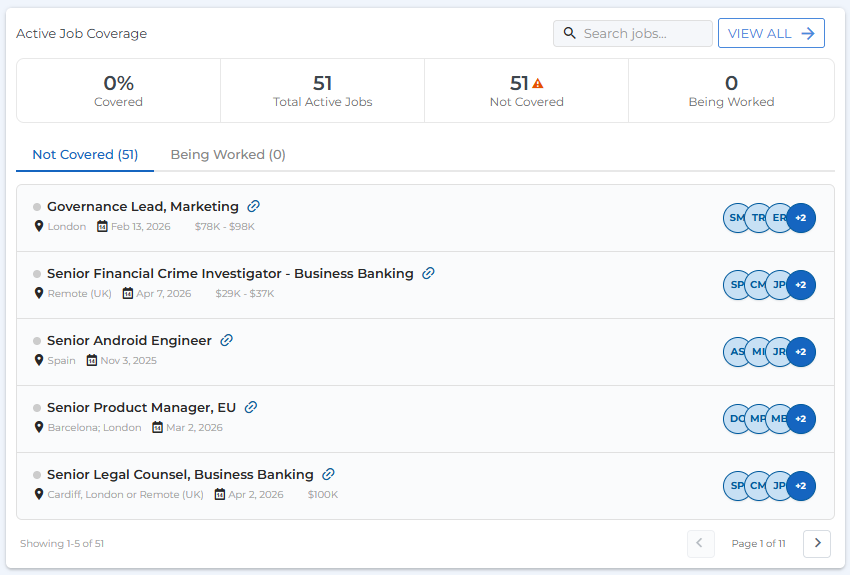Click the Mar 2, 2026 date text
Screen dimensions: 850x575
point(194,428)
